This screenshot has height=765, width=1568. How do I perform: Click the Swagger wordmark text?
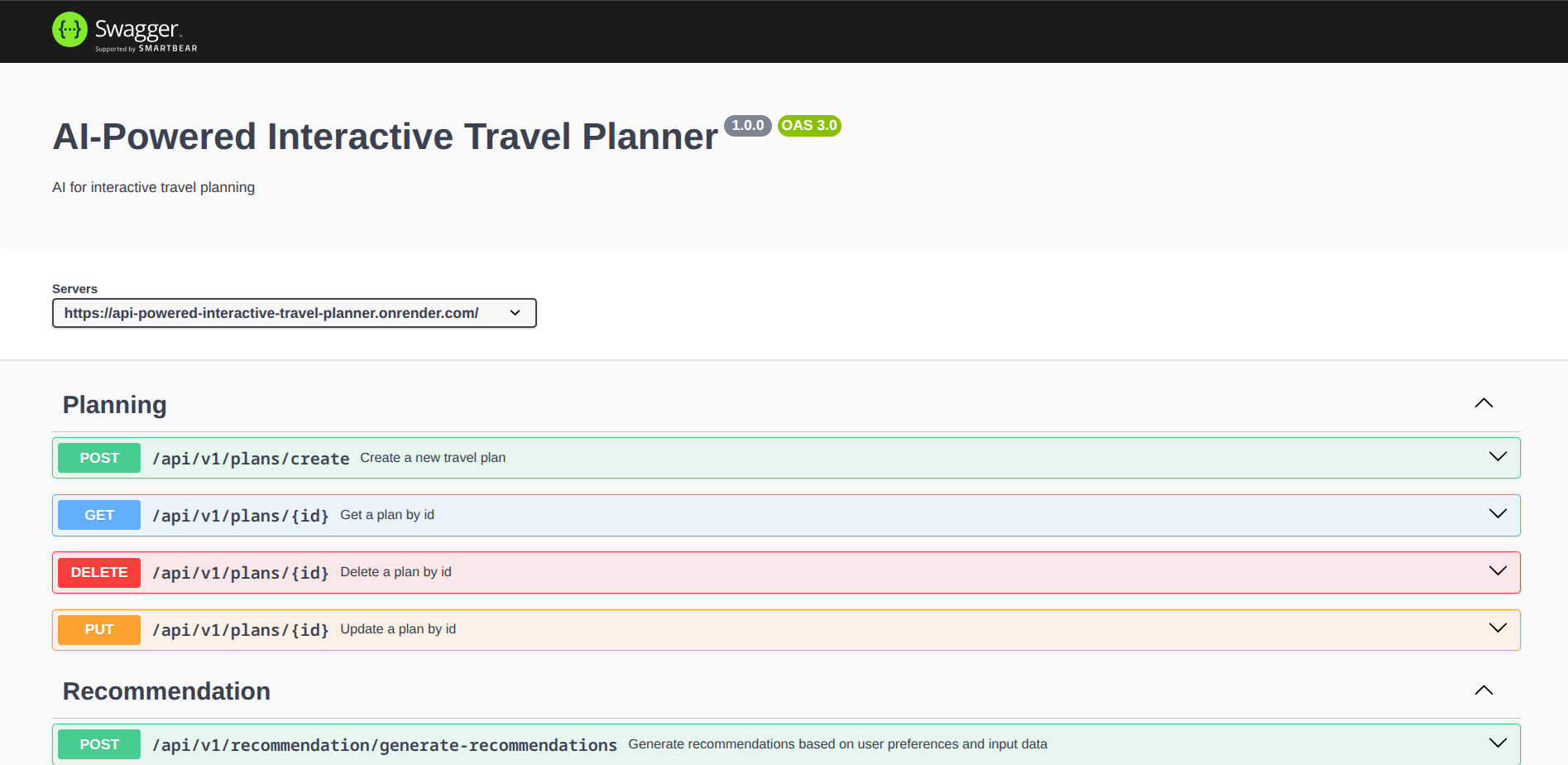point(137,29)
